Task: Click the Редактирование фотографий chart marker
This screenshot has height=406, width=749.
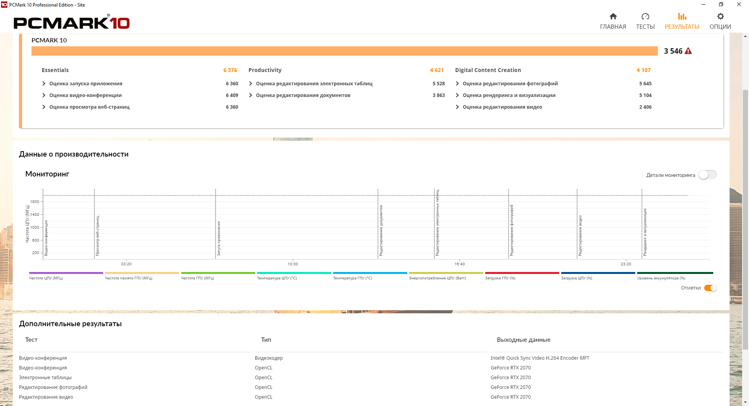Action: [x=512, y=231]
